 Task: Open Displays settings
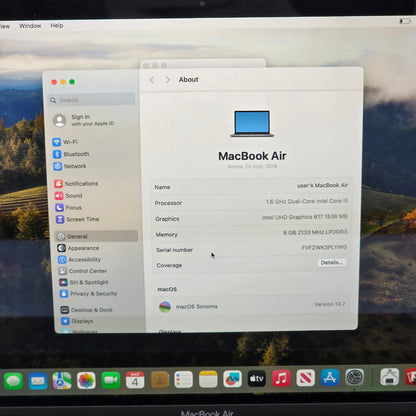pos(77,321)
